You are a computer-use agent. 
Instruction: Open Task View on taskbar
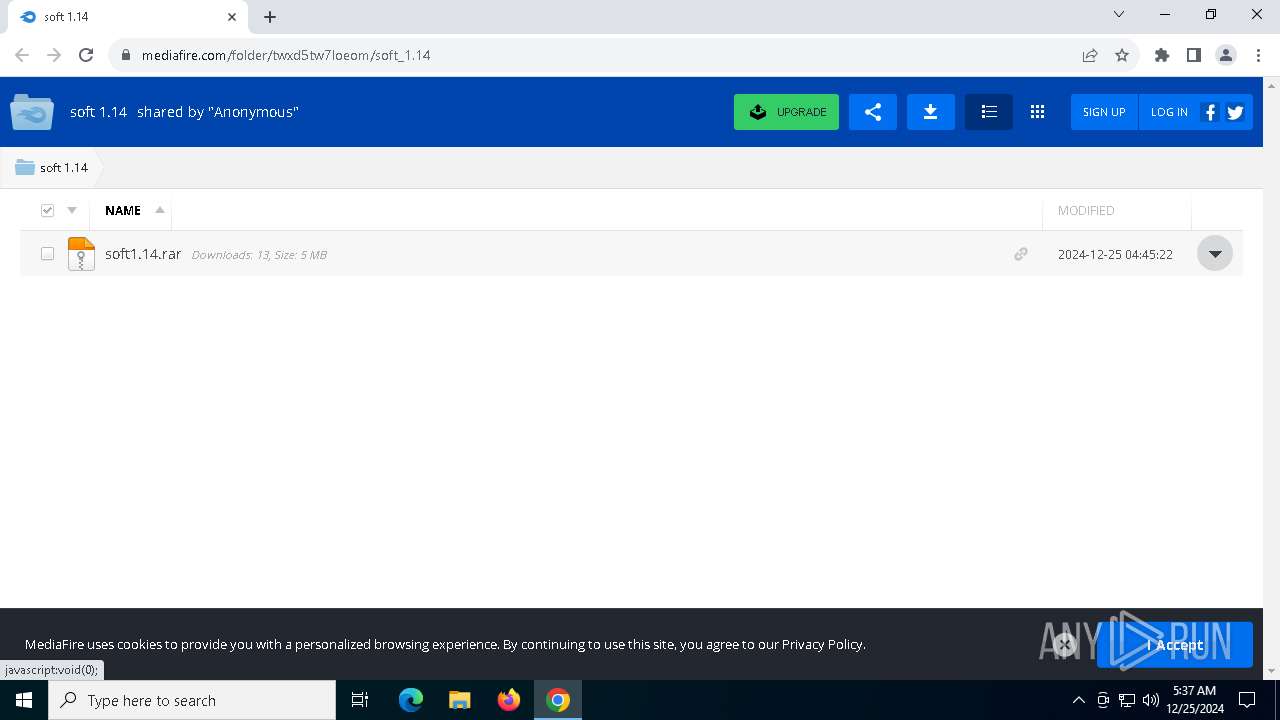[x=360, y=700]
